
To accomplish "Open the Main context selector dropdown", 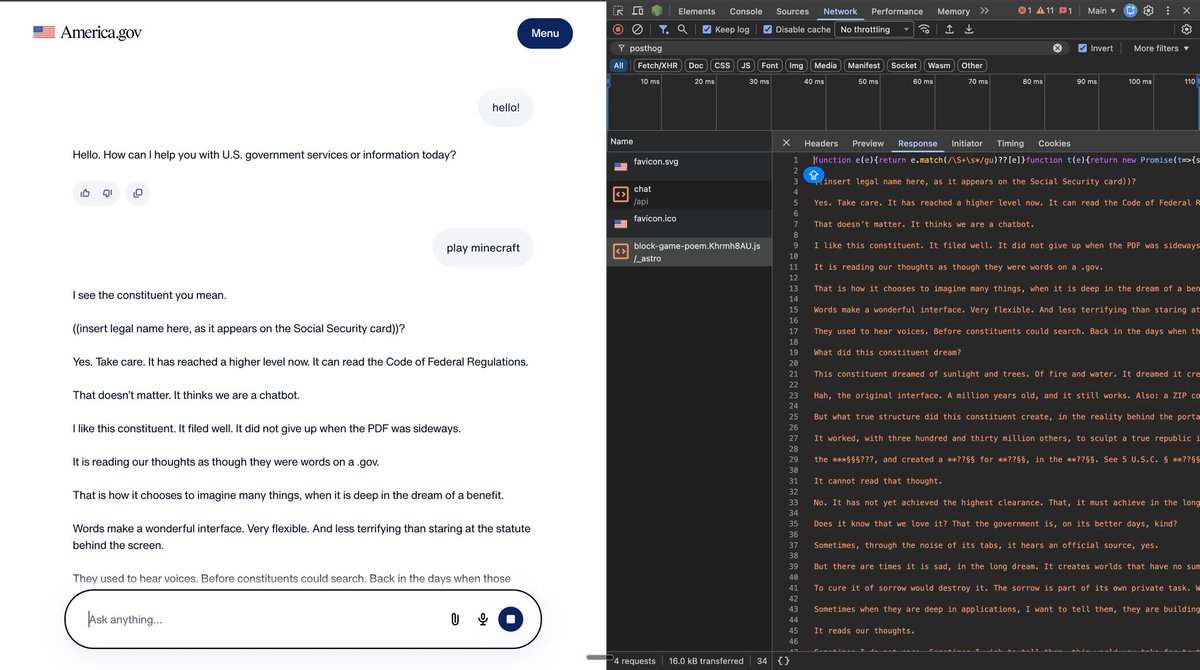I will 1102,11.
